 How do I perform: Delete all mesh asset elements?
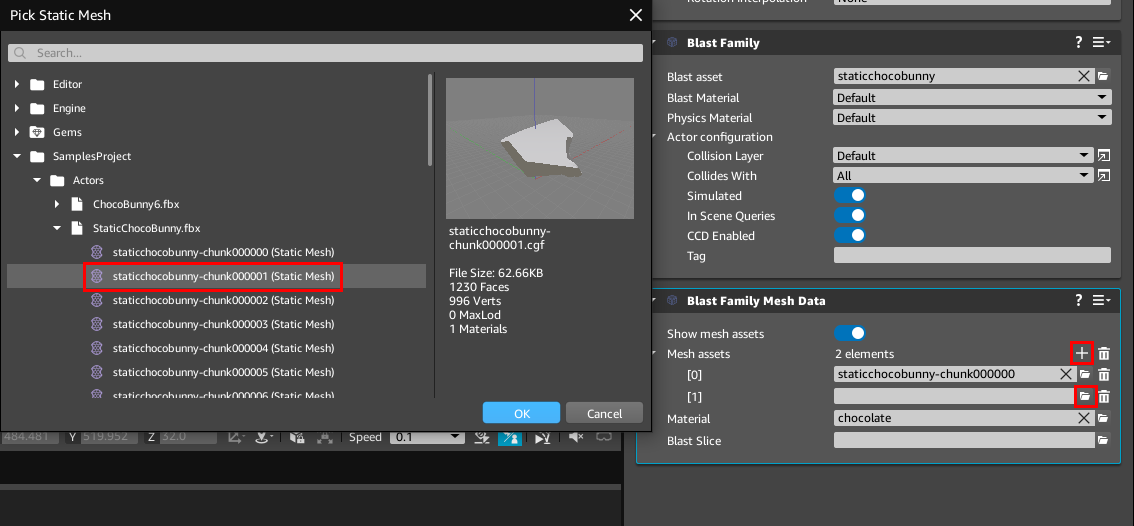[x=1104, y=354]
